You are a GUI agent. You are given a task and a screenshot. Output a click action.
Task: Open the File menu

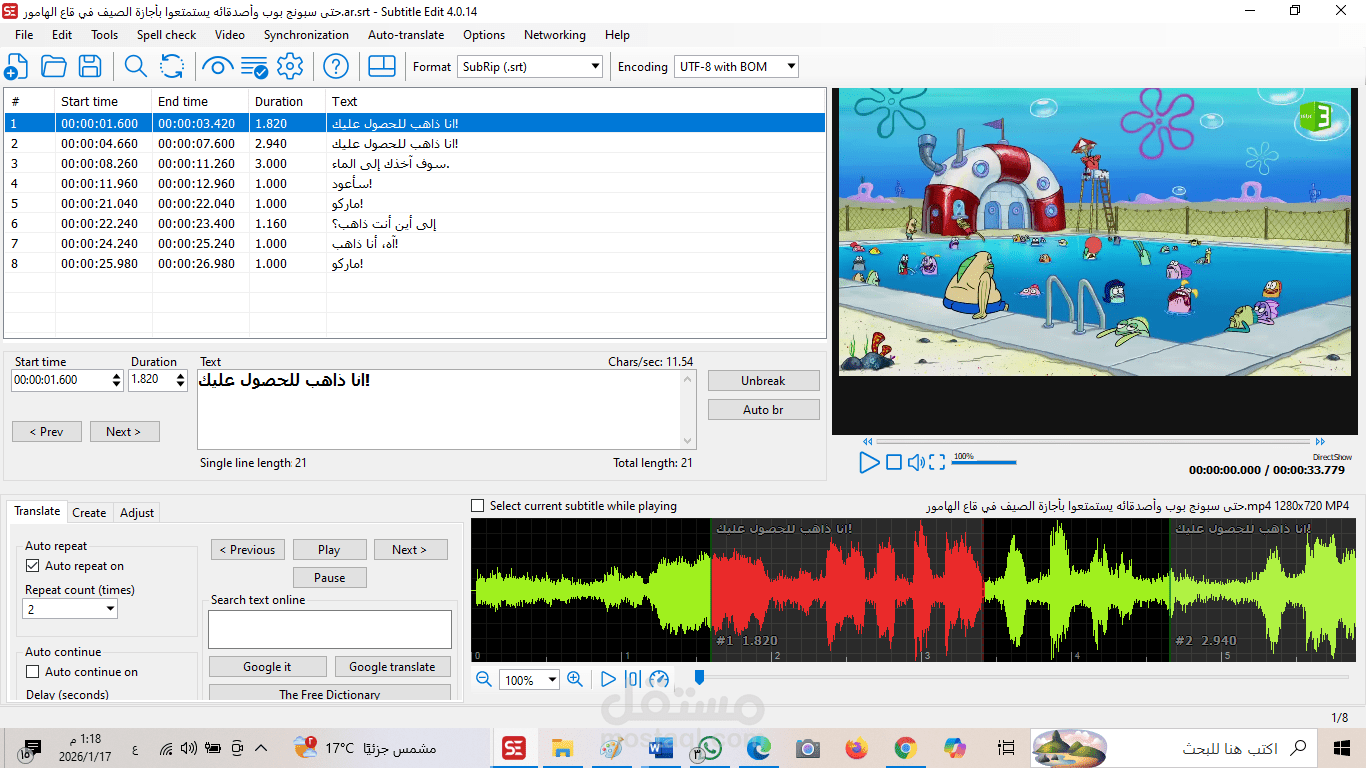[24, 34]
